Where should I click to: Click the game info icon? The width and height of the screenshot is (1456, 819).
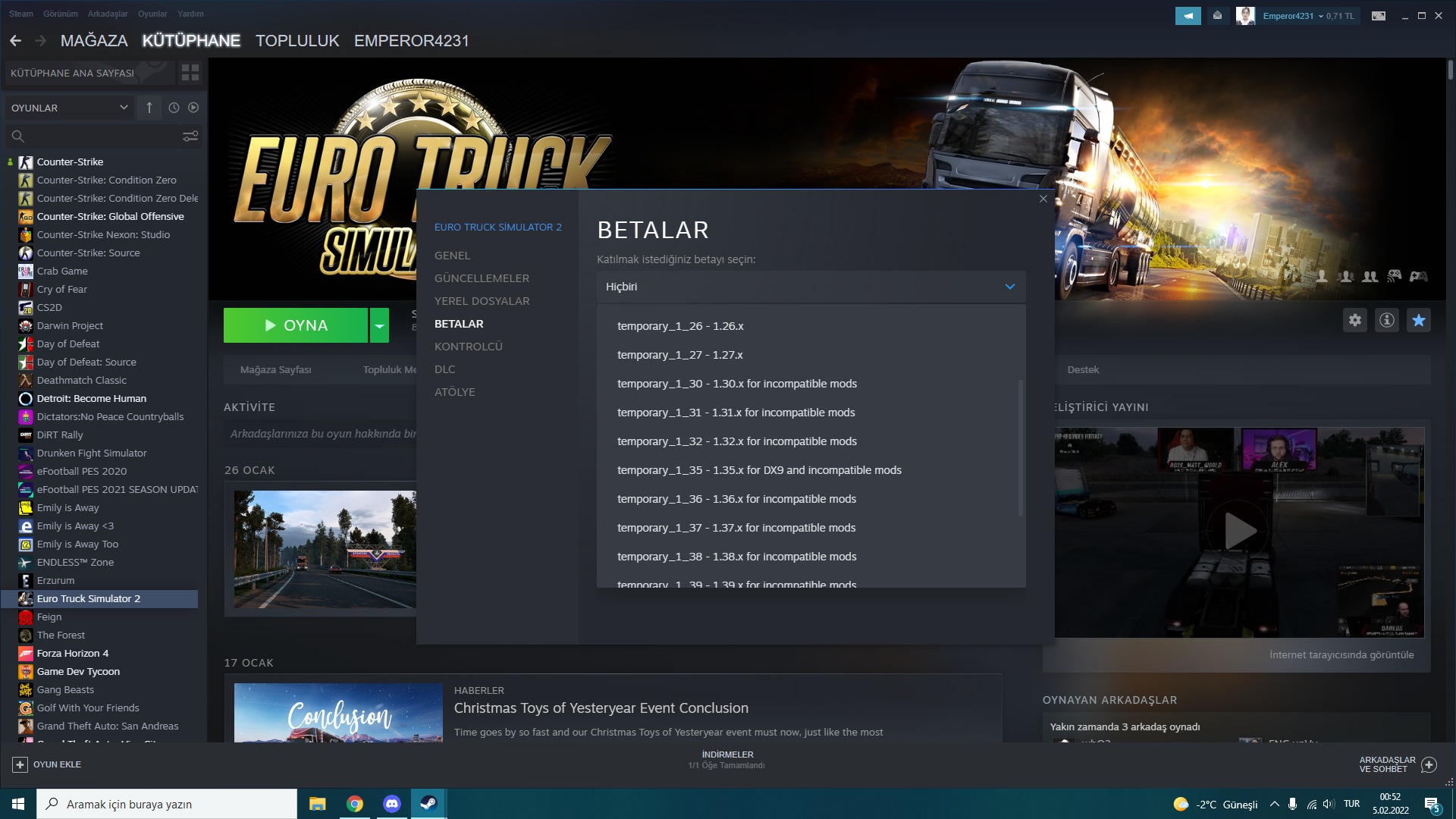pyautogui.click(x=1387, y=320)
